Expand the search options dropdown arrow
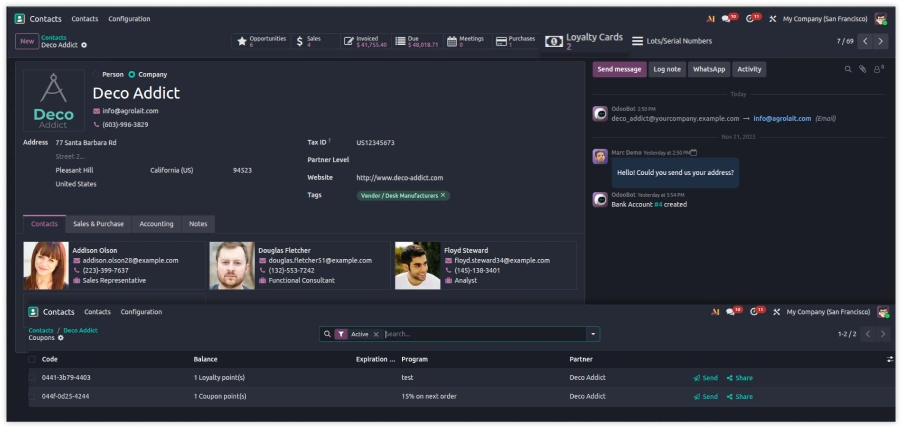Viewport: 902px width, 429px height. click(x=594, y=334)
